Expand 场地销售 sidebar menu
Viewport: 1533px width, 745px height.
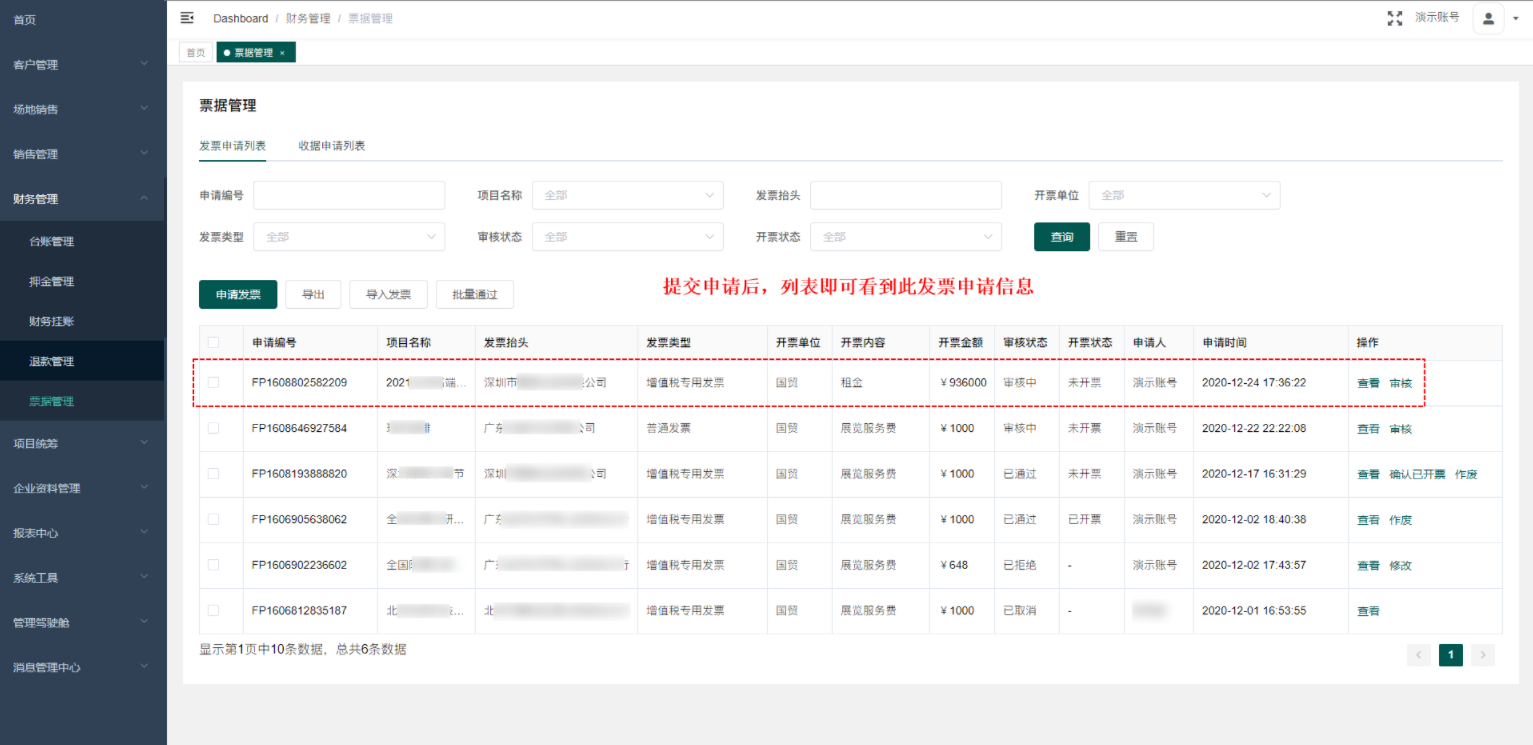click(83, 109)
